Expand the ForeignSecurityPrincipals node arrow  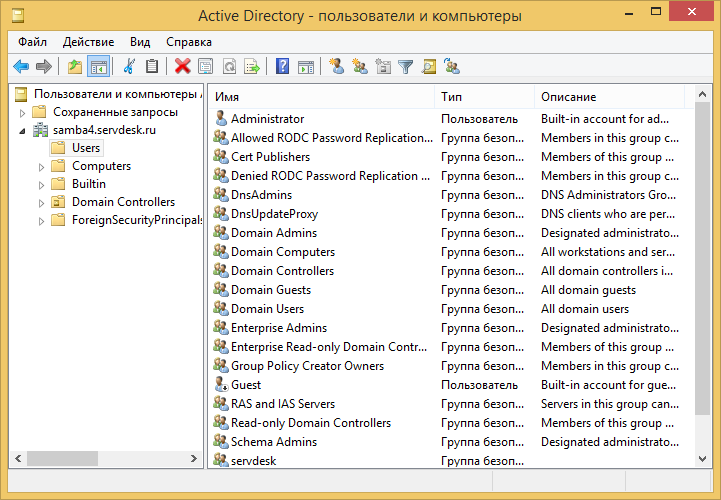click(x=41, y=221)
